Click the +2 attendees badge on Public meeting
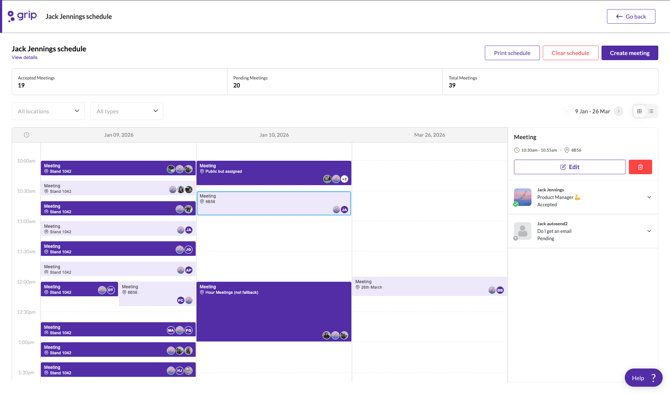The image size is (670, 394). tap(344, 179)
